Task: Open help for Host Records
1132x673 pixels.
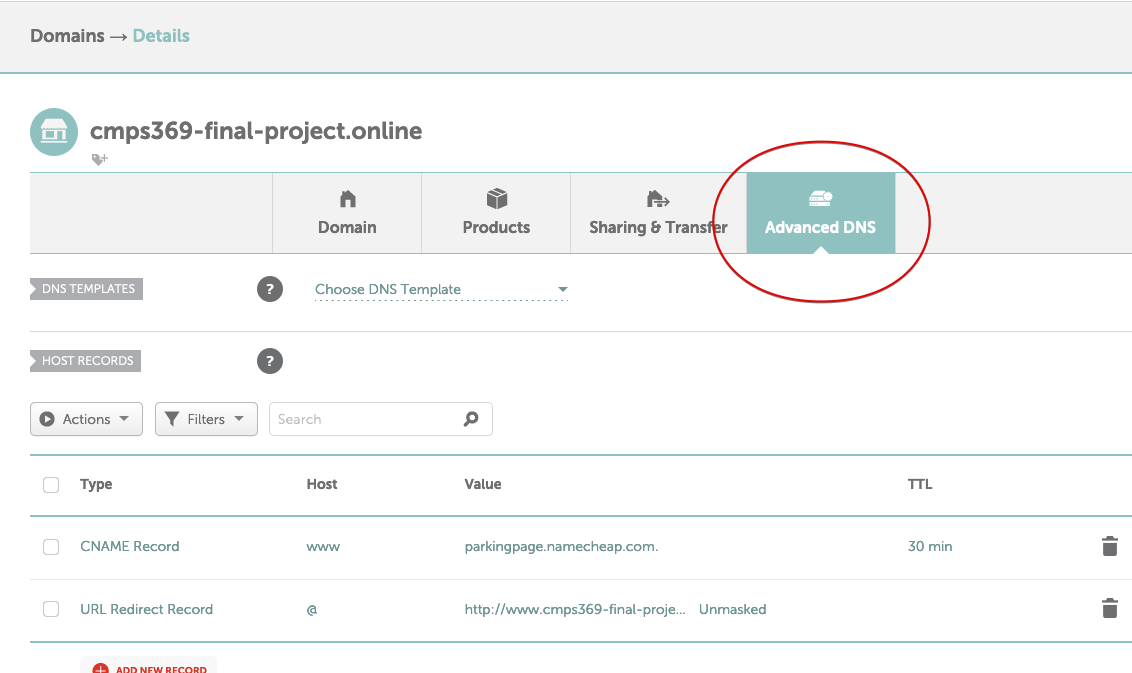Action: click(269, 361)
